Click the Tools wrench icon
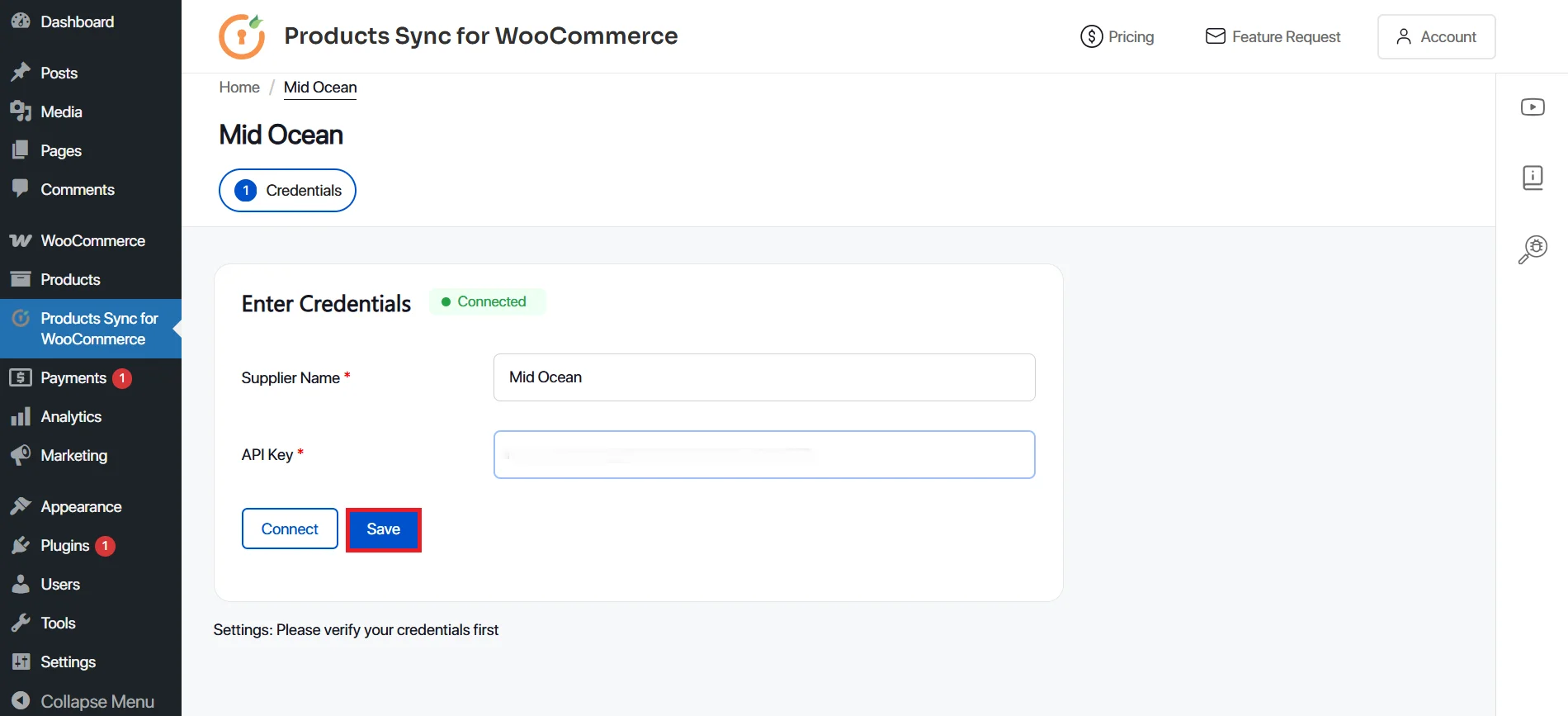This screenshot has height=716, width=1568. [21, 623]
